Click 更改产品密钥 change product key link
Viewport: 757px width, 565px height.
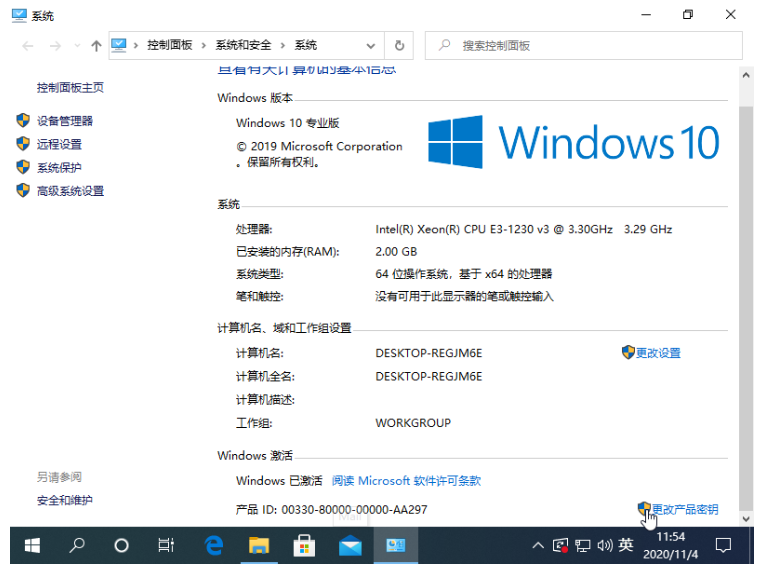684,509
